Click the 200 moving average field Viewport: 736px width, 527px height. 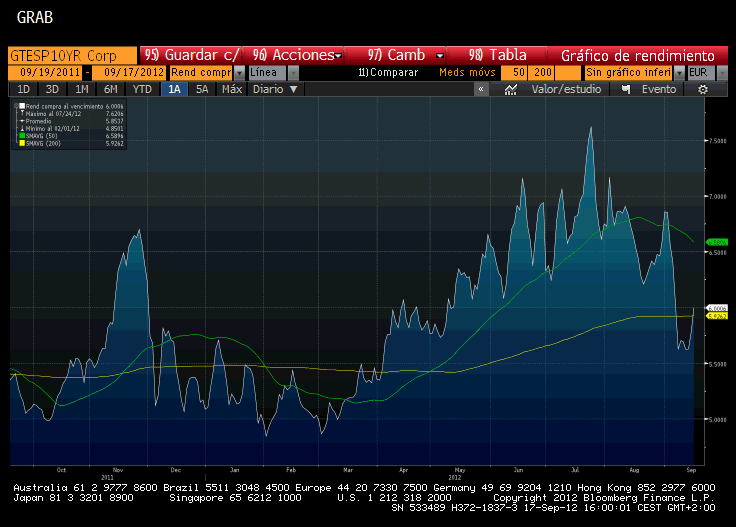(x=541, y=73)
